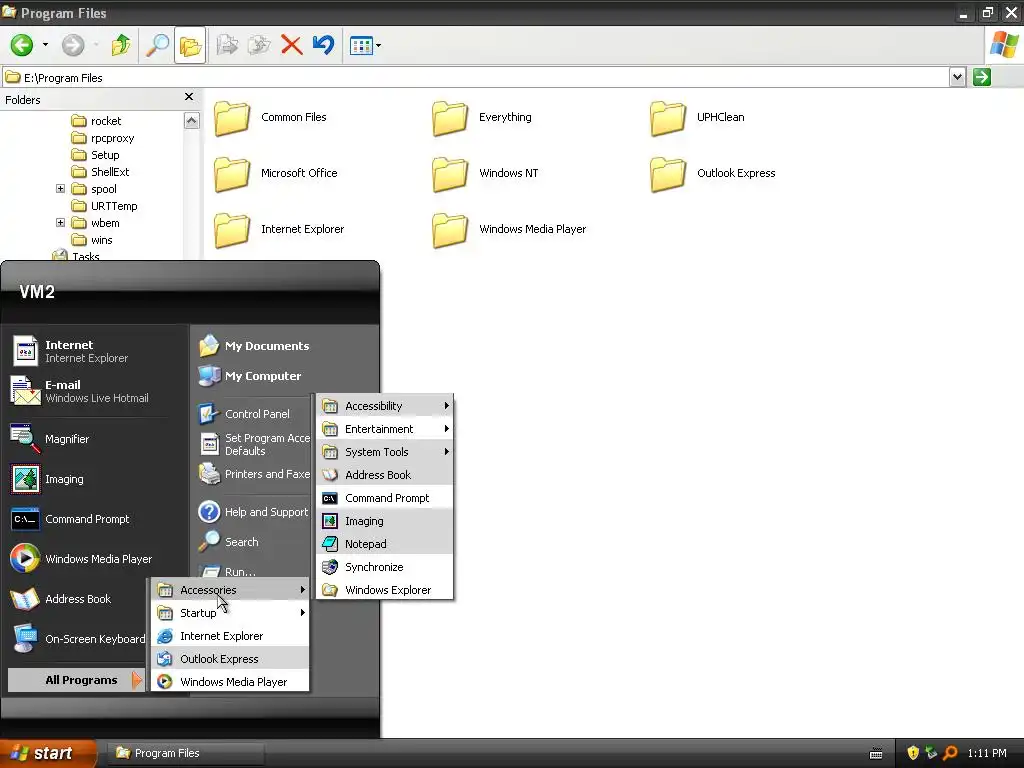Expand the Accessibility submenu
The width and height of the screenshot is (1024, 768).
click(385, 406)
